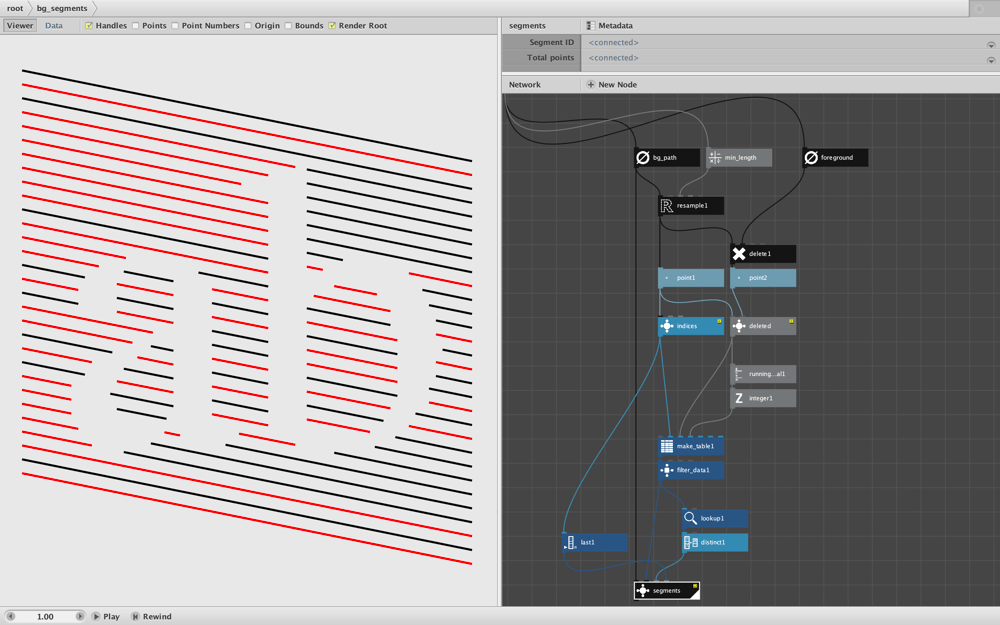Enable the Origin checkbox

[x=247, y=26]
